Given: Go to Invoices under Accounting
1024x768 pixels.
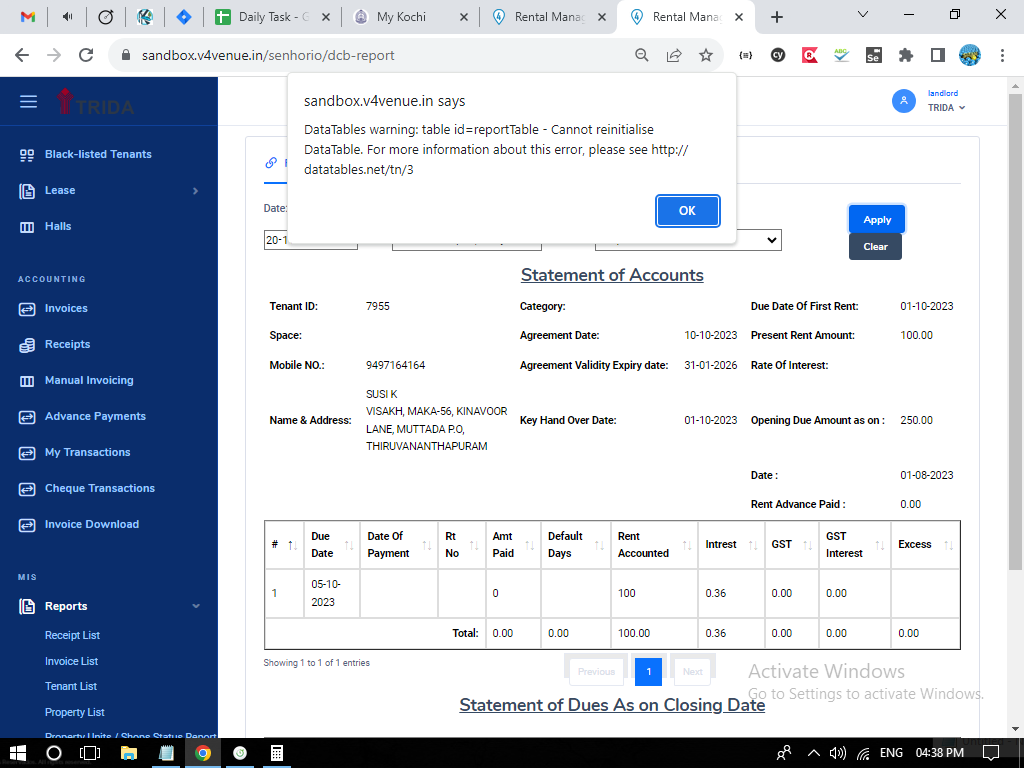Looking at the screenshot, I should pyautogui.click(x=66, y=308).
